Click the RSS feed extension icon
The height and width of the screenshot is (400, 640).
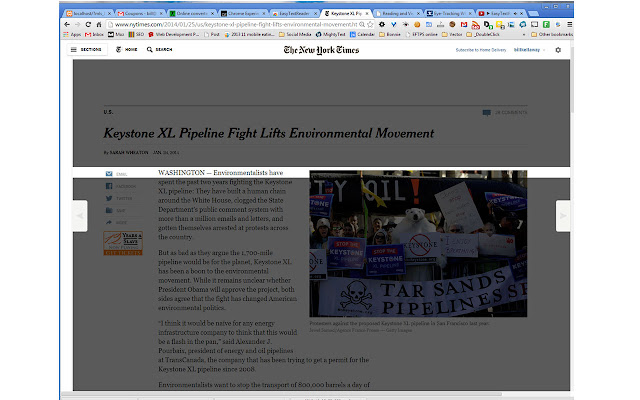476,25
